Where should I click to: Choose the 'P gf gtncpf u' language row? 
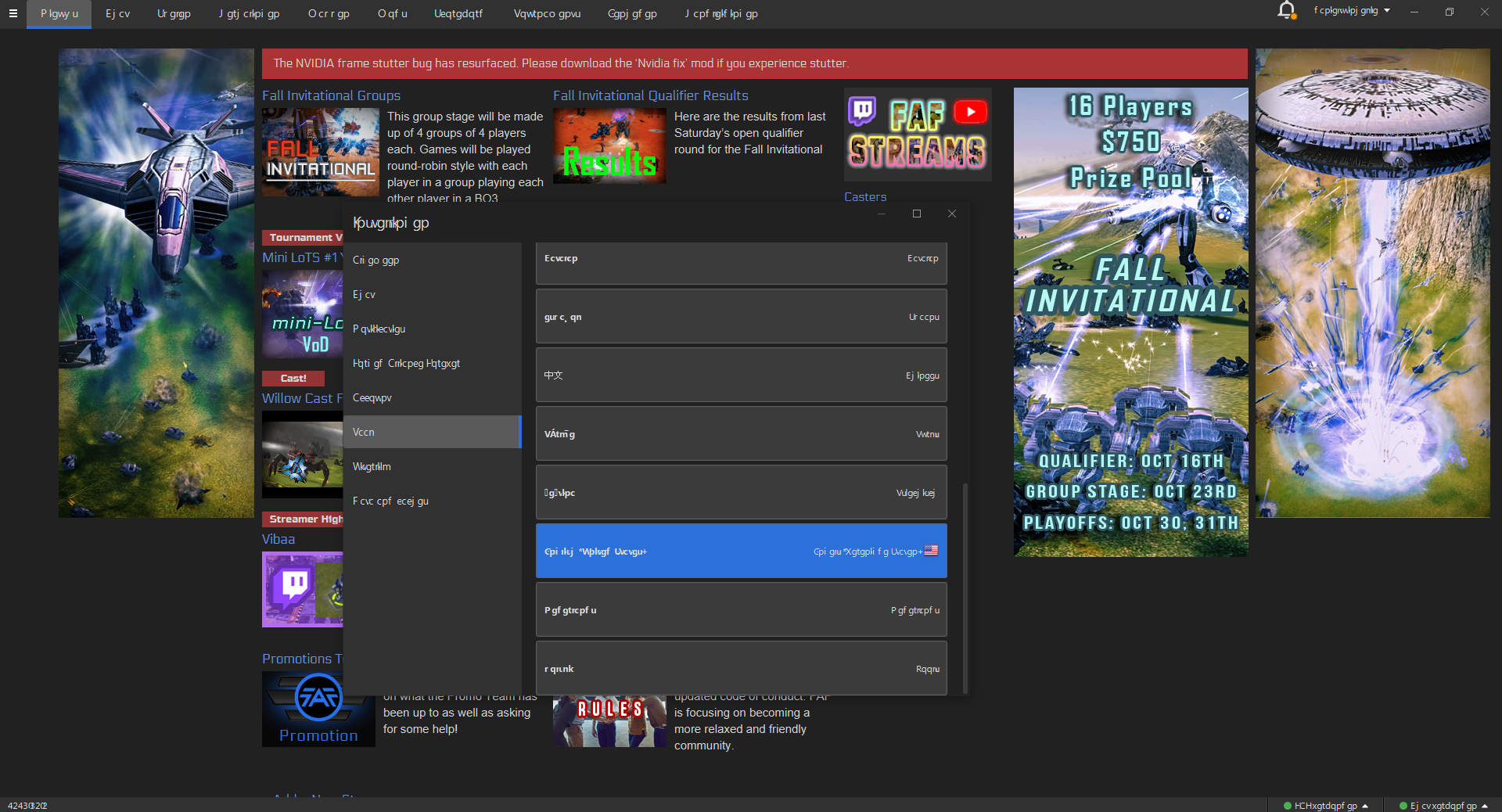741,609
